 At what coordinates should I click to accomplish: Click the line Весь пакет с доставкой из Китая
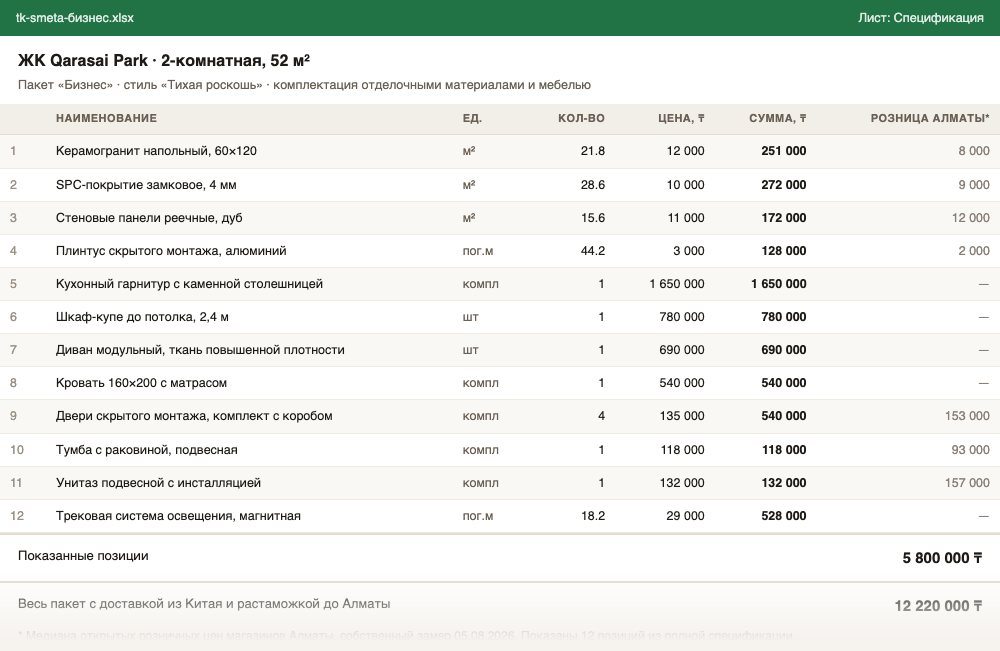tap(204, 604)
